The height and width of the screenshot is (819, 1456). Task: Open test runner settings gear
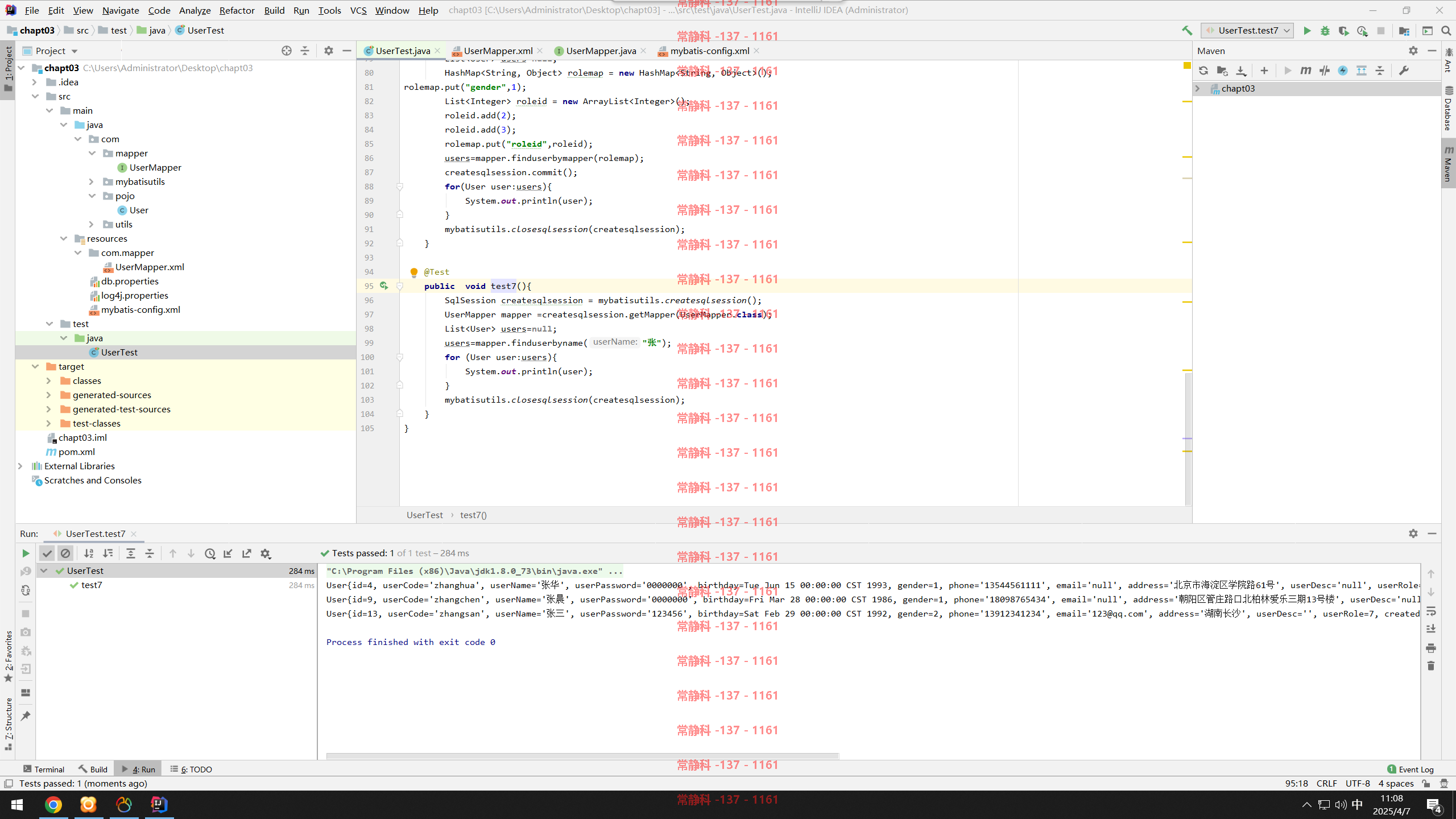pyautogui.click(x=266, y=553)
